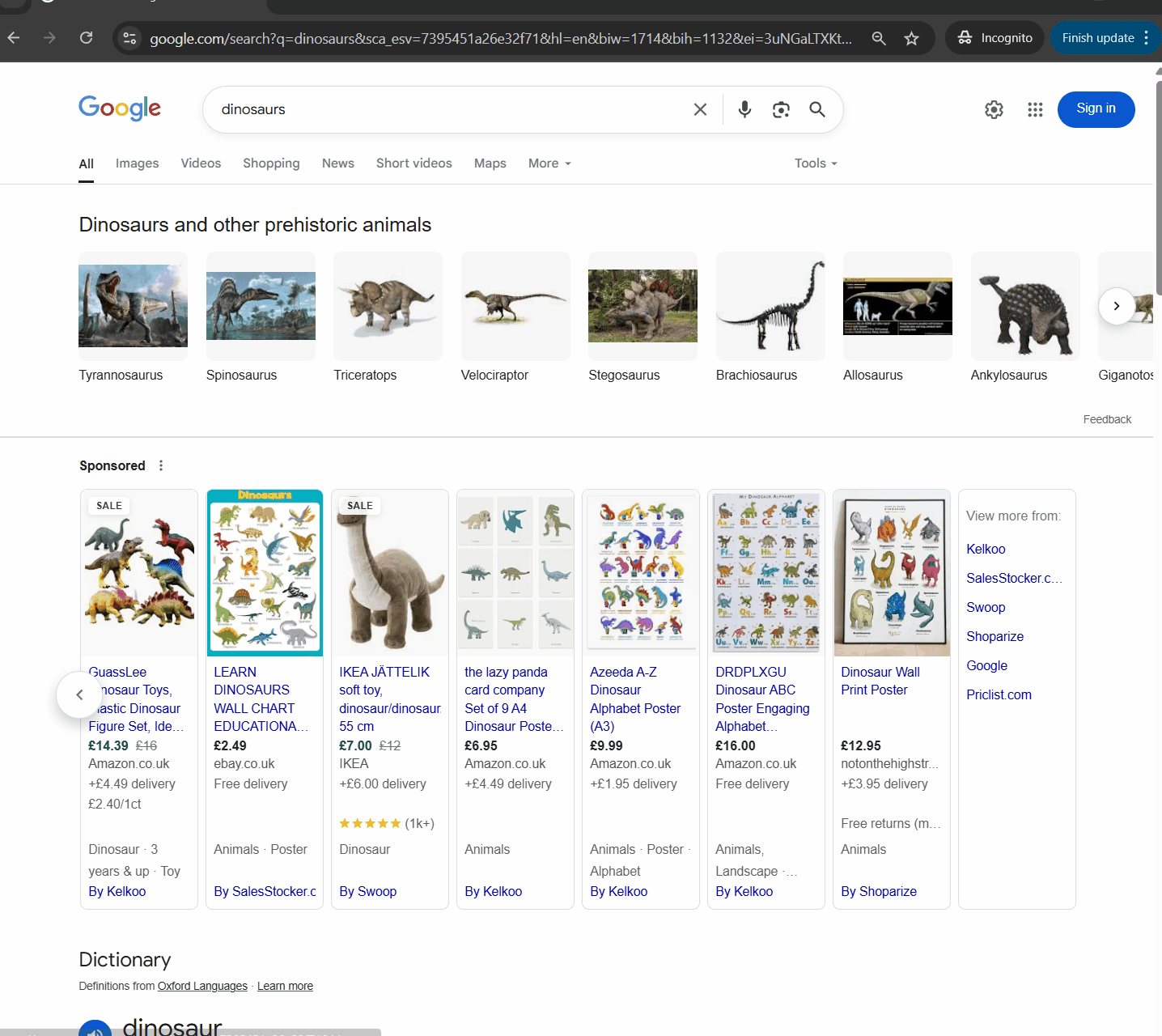Click the magnifier search submit icon
The image size is (1162, 1036).
tap(817, 109)
